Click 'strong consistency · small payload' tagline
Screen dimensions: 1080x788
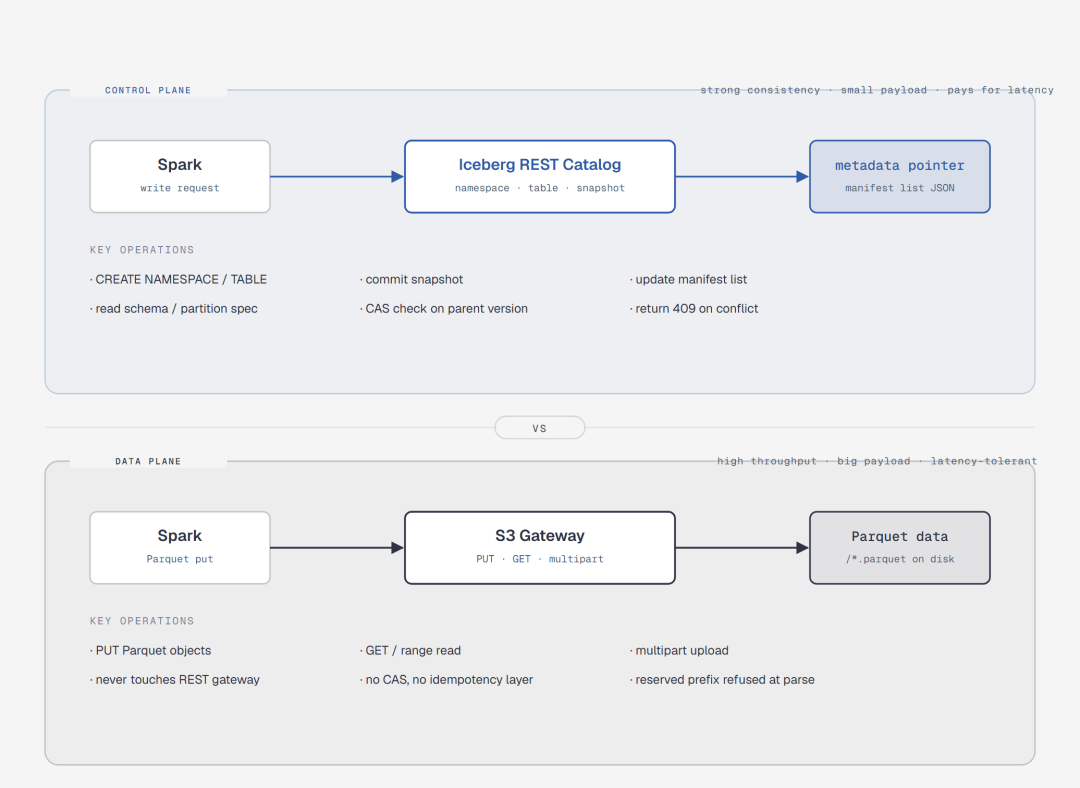(x=877, y=90)
